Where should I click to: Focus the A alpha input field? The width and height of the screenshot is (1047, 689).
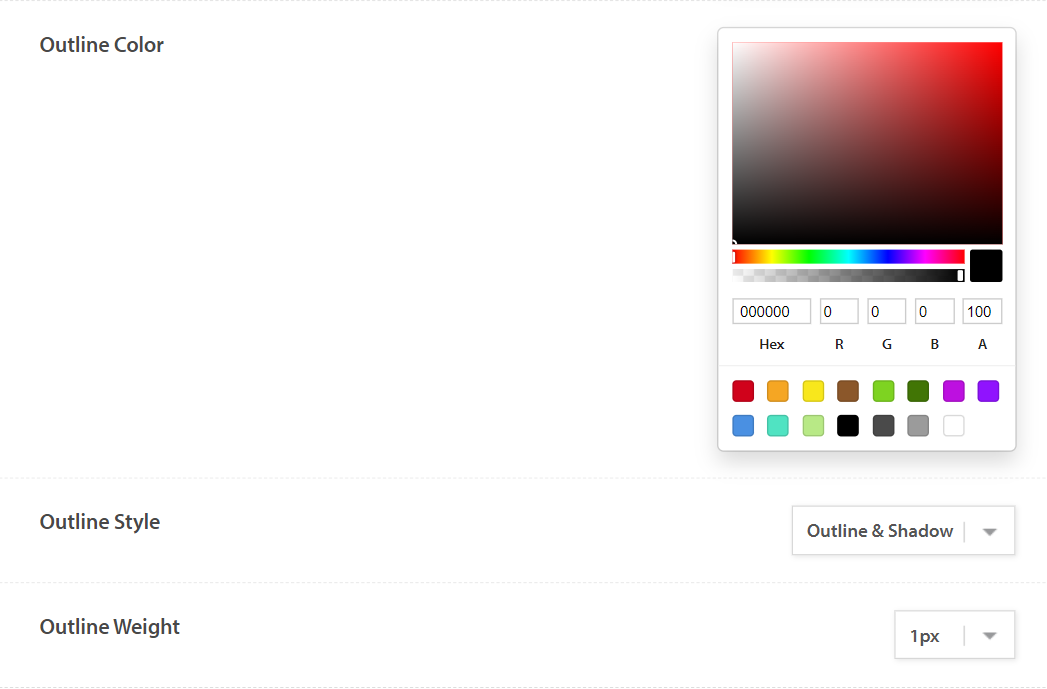pos(982,311)
